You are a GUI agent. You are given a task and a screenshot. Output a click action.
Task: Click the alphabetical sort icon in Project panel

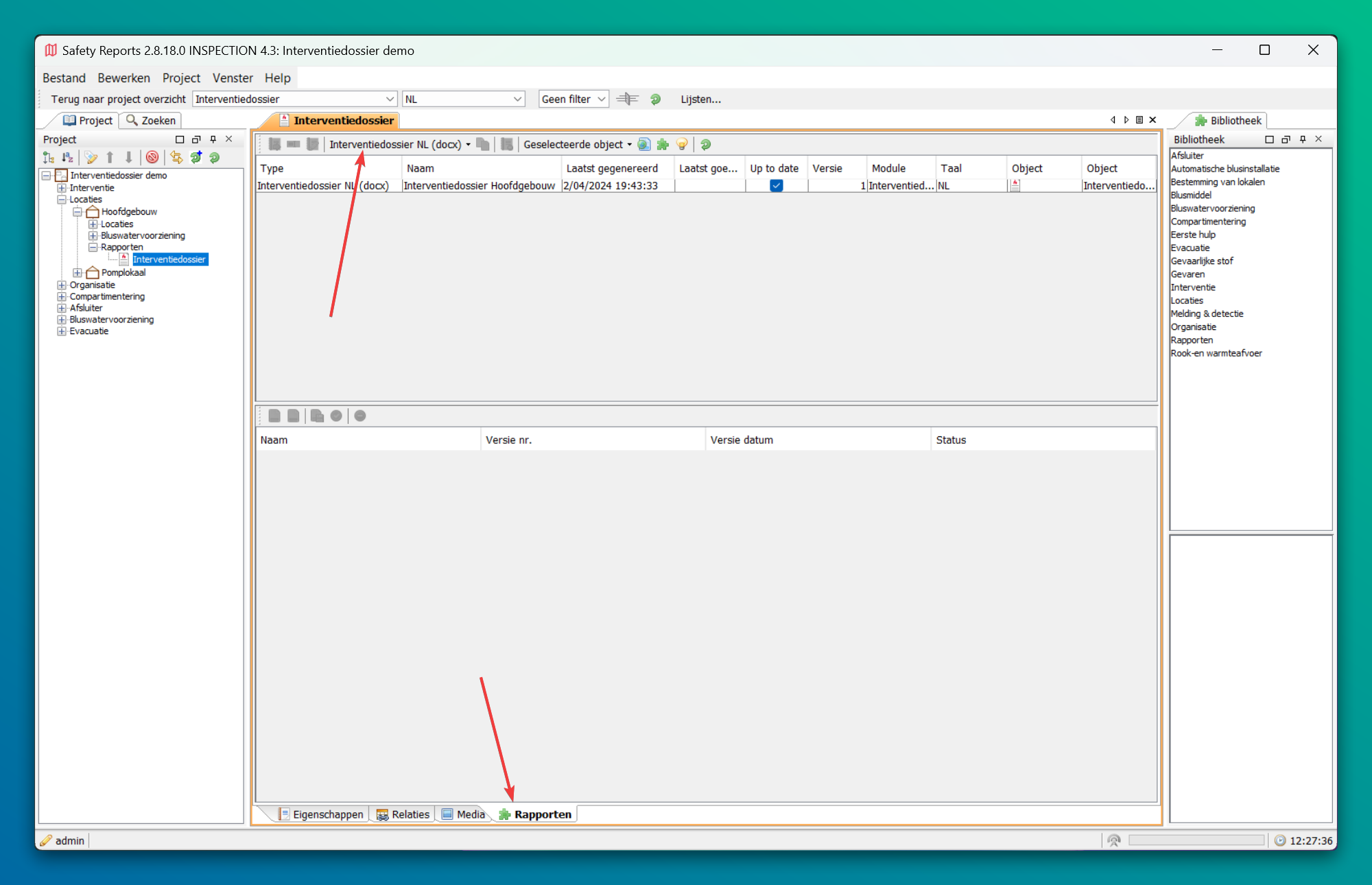67,158
